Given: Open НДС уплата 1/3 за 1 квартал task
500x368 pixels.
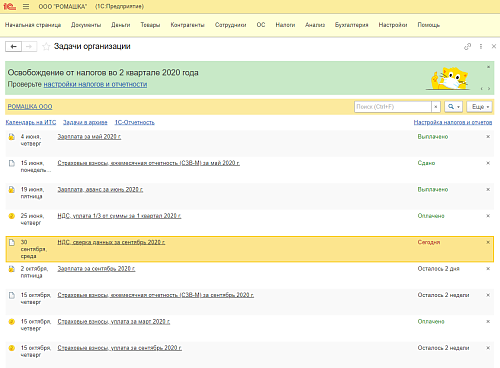Looking at the screenshot, I should click(x=119, y=216).
